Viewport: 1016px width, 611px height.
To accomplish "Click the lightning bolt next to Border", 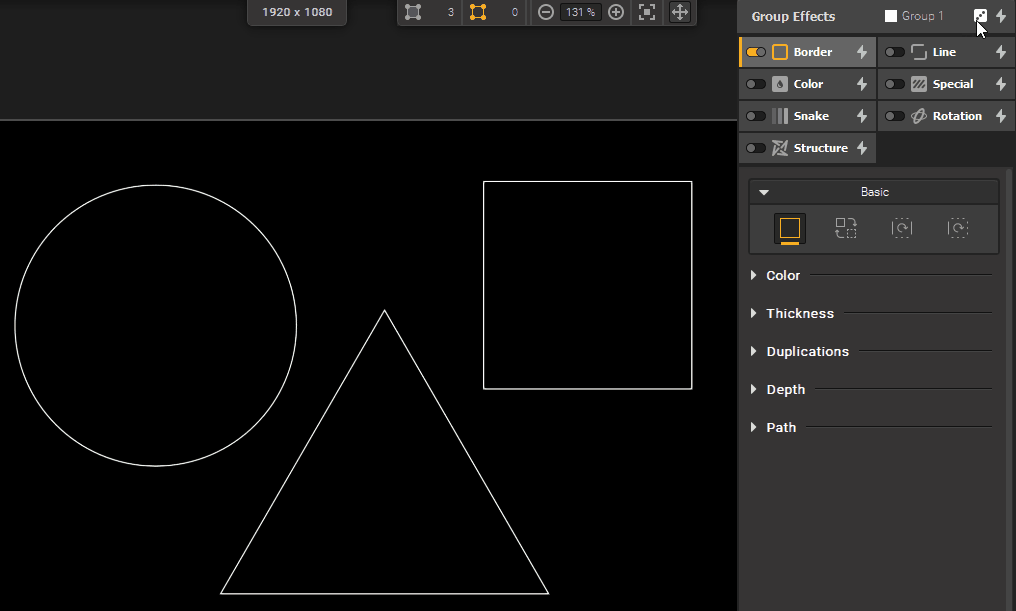I will coord(861,52).
